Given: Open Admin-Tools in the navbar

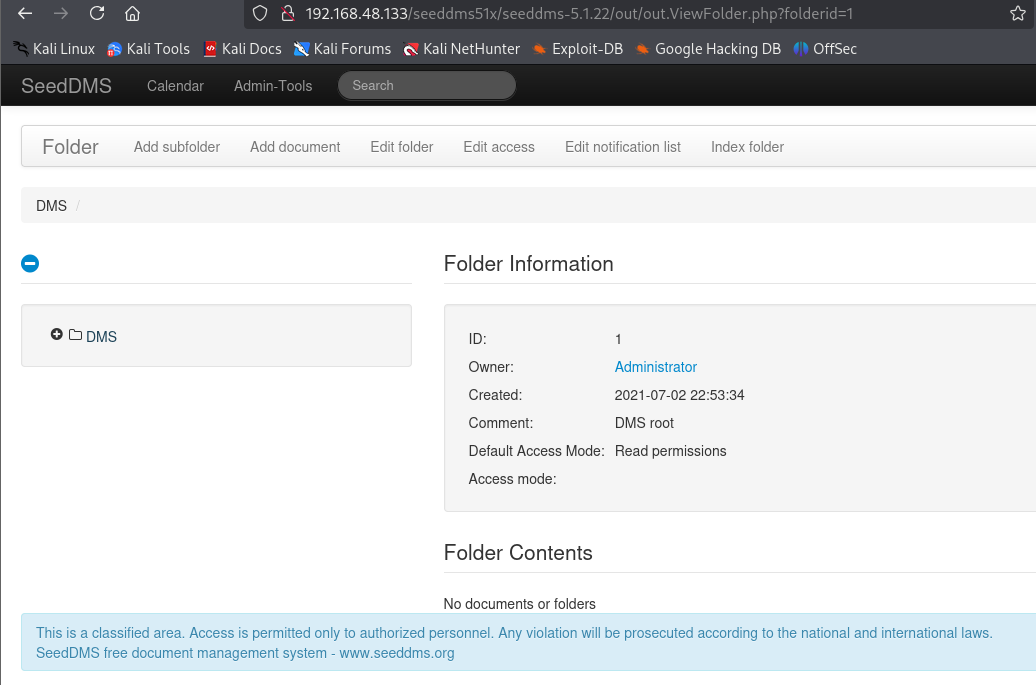Looking at the screenshot, I should [273, 86].
